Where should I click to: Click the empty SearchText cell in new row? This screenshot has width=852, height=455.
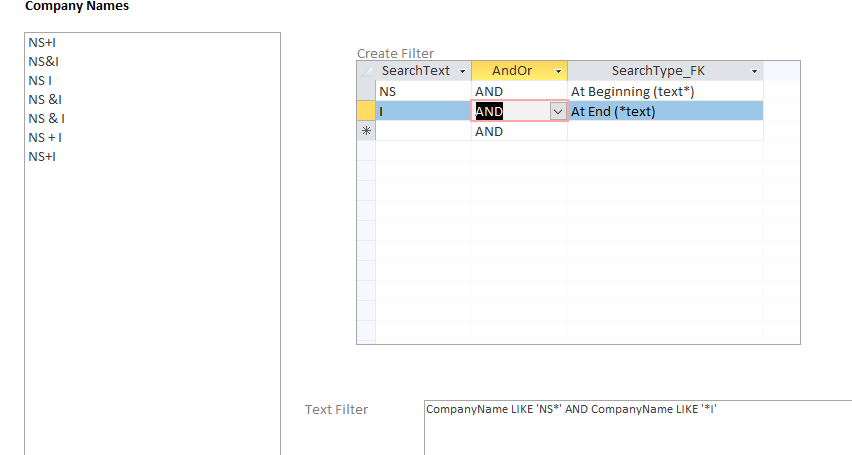pos(422,131)
